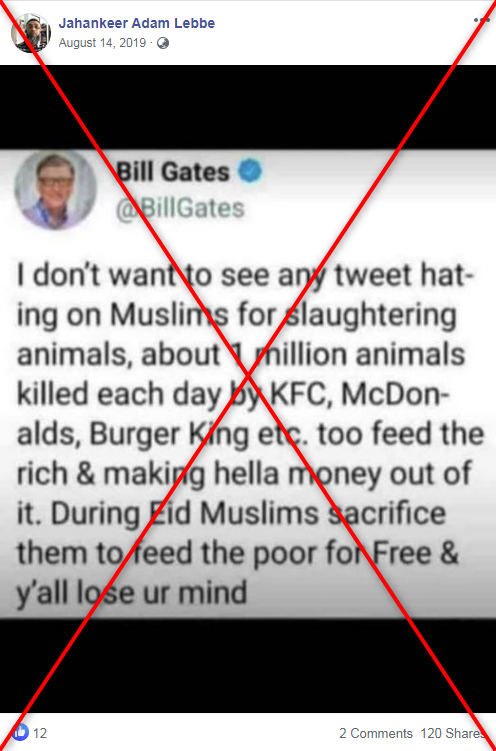Click Bill Gates' round avatar in the tweet

pyautogui.click(x=56, y=189)
